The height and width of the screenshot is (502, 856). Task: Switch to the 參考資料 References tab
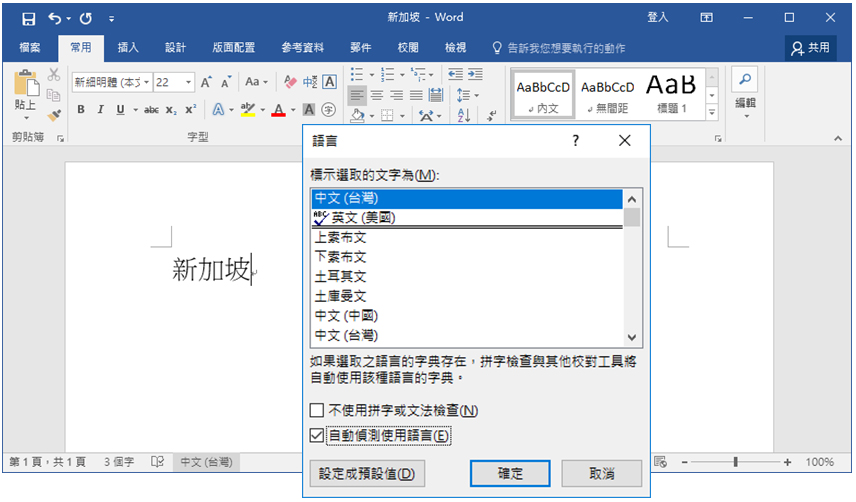click(302, 47)
